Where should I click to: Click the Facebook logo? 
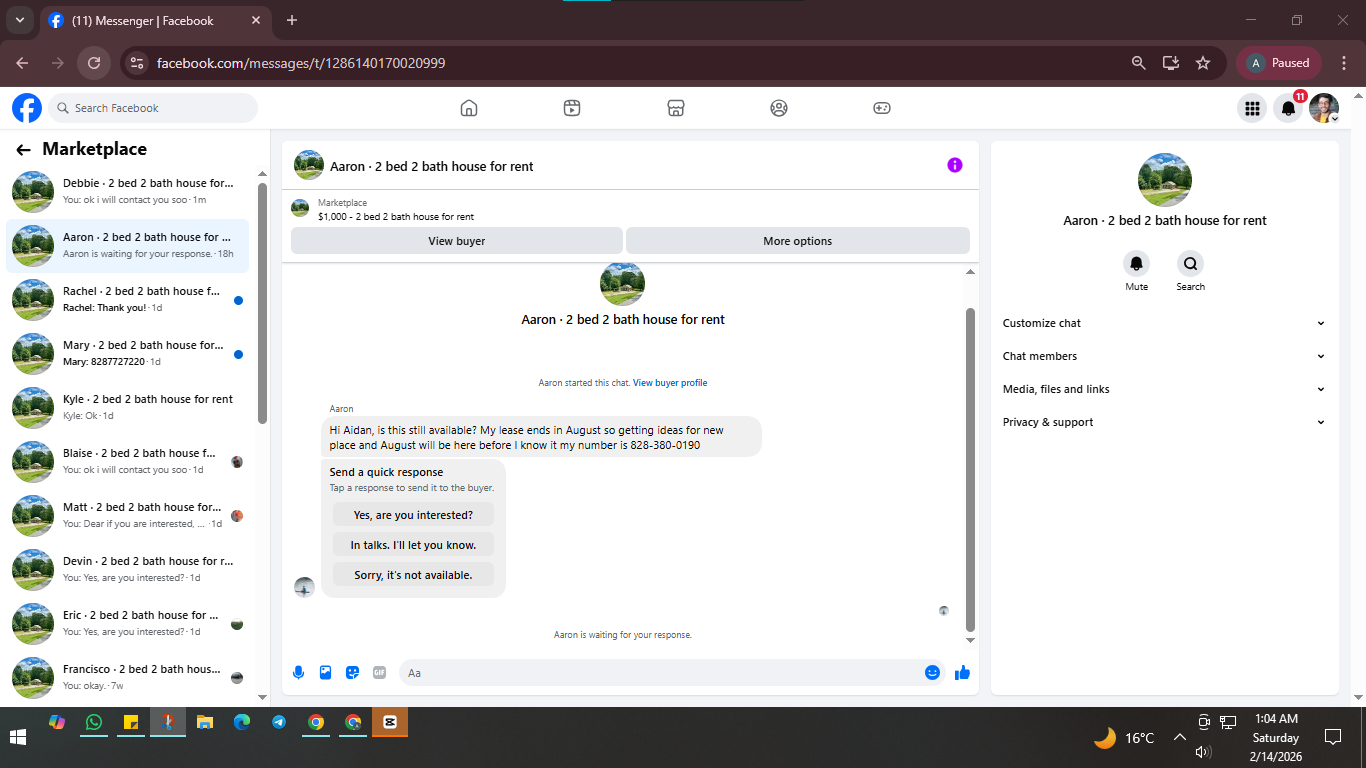coord(27,108)
